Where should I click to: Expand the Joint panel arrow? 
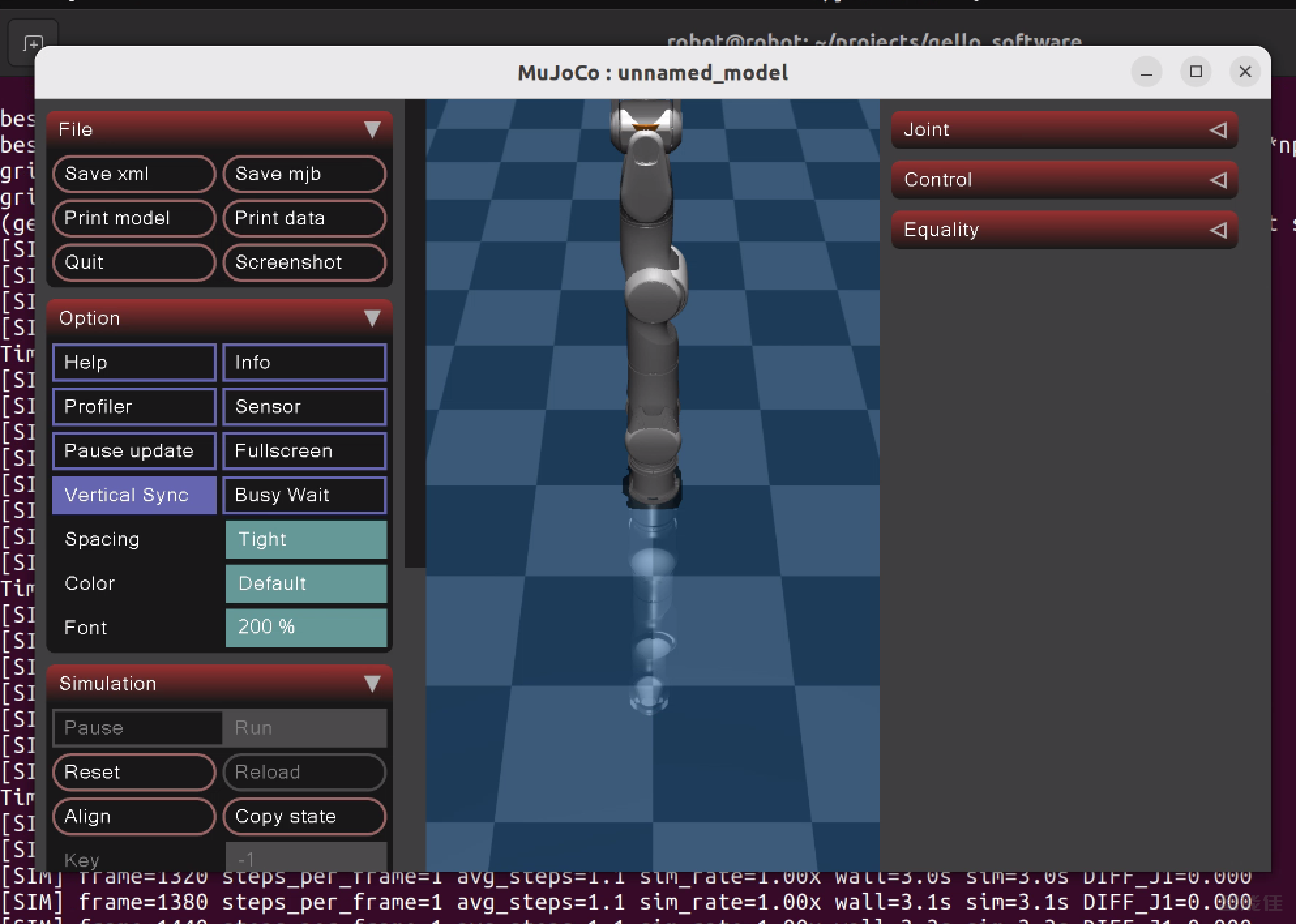pyautogui.click(x=1218, y=130)
